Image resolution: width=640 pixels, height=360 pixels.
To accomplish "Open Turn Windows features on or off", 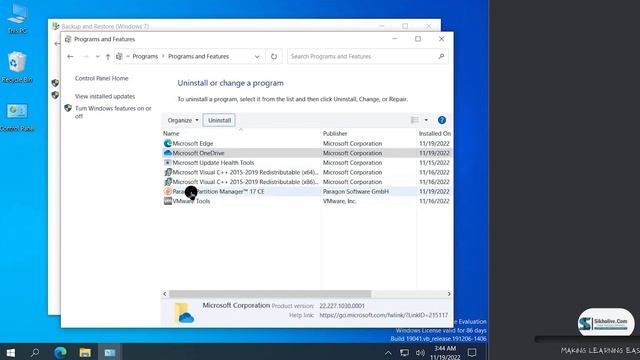I will (x=113, y=112).
